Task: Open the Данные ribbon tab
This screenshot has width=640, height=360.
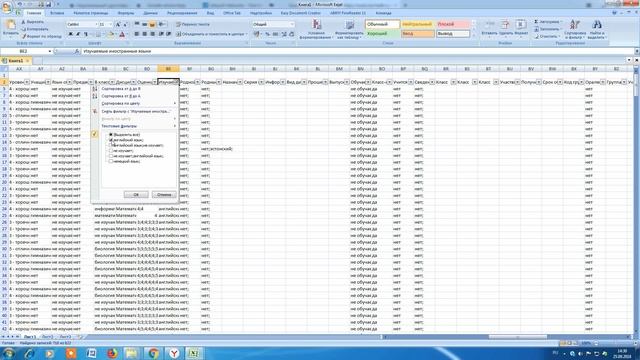Action: [150, 13]
